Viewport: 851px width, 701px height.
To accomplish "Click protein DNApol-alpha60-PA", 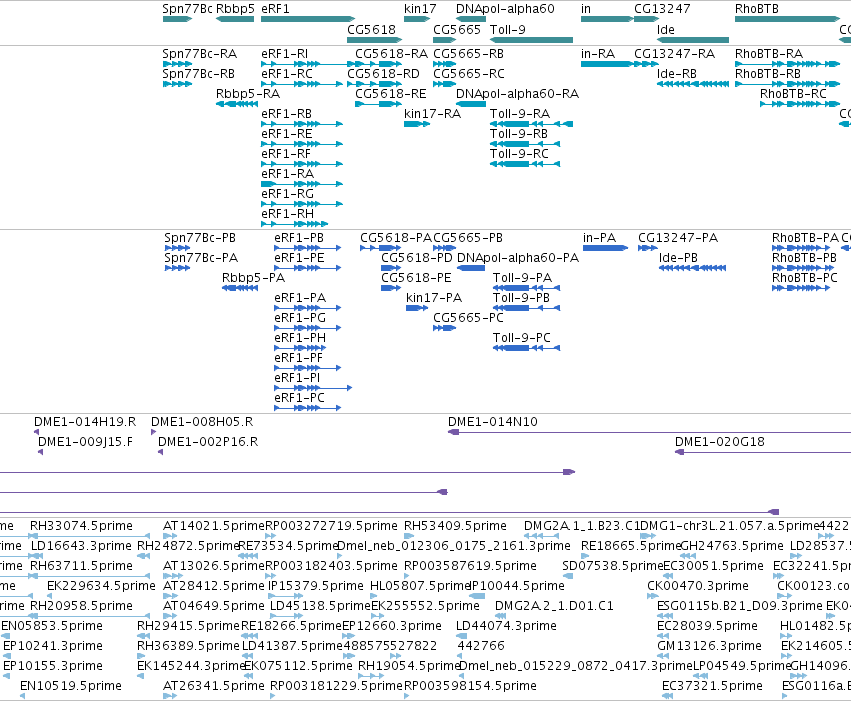I will 518,258.
